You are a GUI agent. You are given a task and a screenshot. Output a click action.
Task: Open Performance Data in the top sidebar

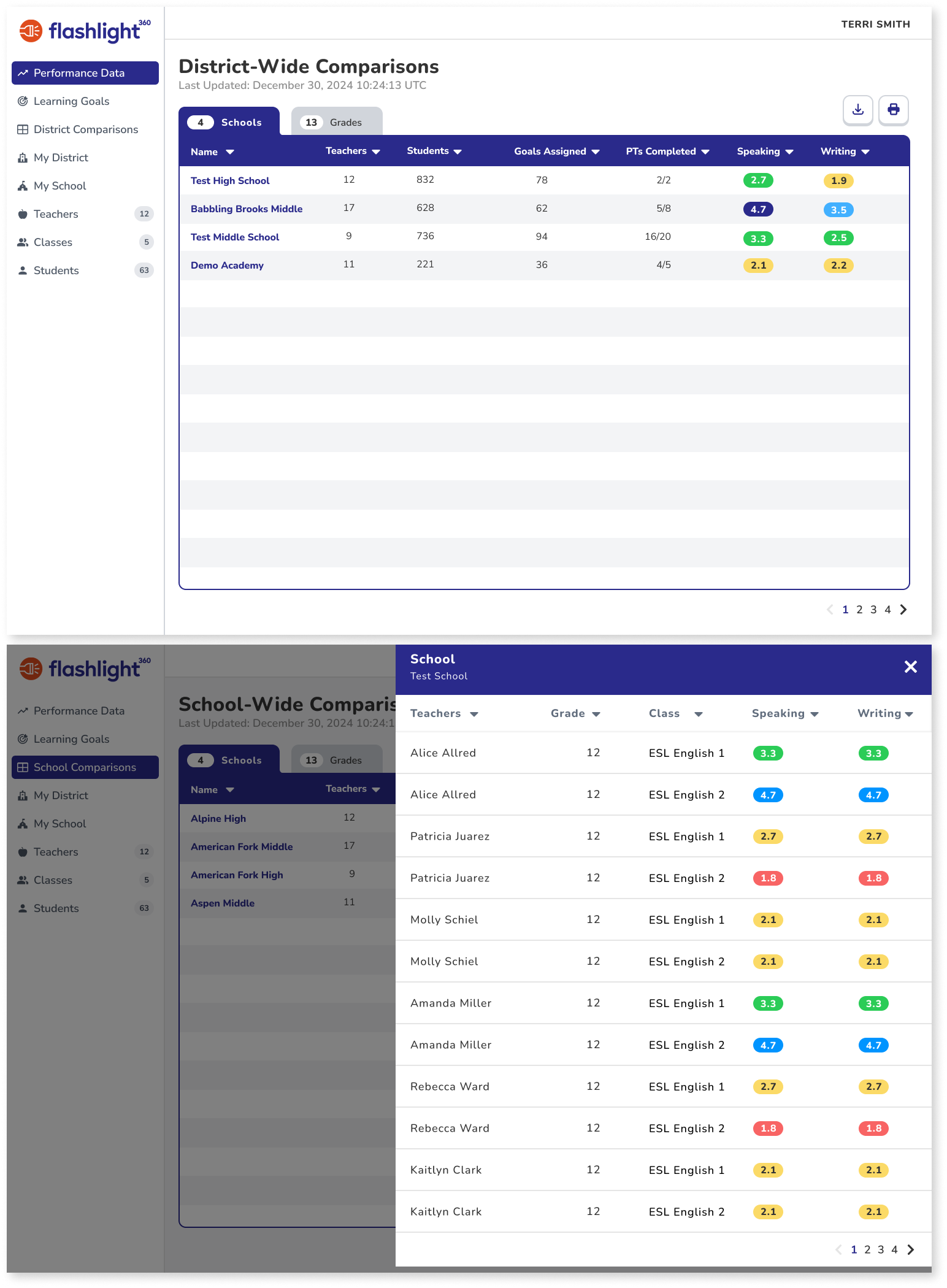[85, 73]
